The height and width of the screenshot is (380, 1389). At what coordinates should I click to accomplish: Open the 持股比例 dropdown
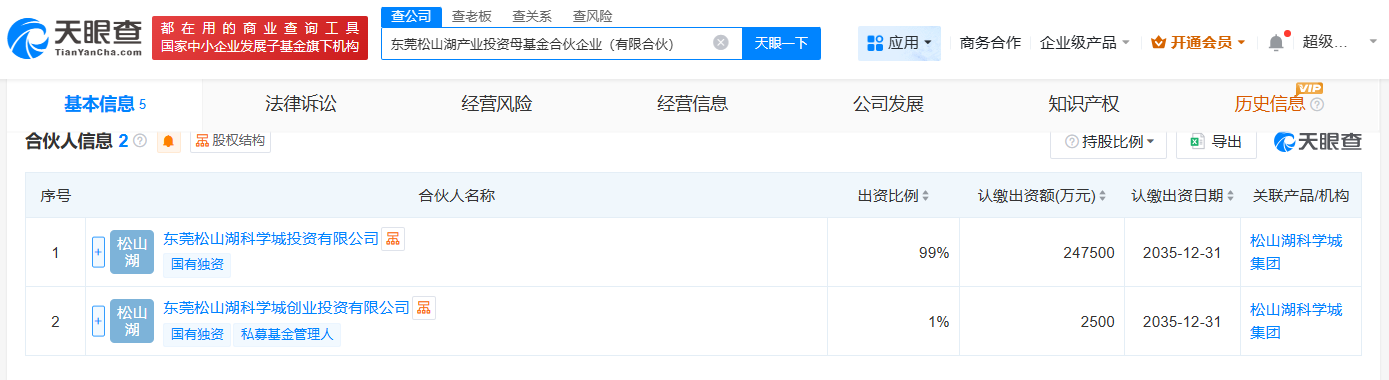point(1108,142)
